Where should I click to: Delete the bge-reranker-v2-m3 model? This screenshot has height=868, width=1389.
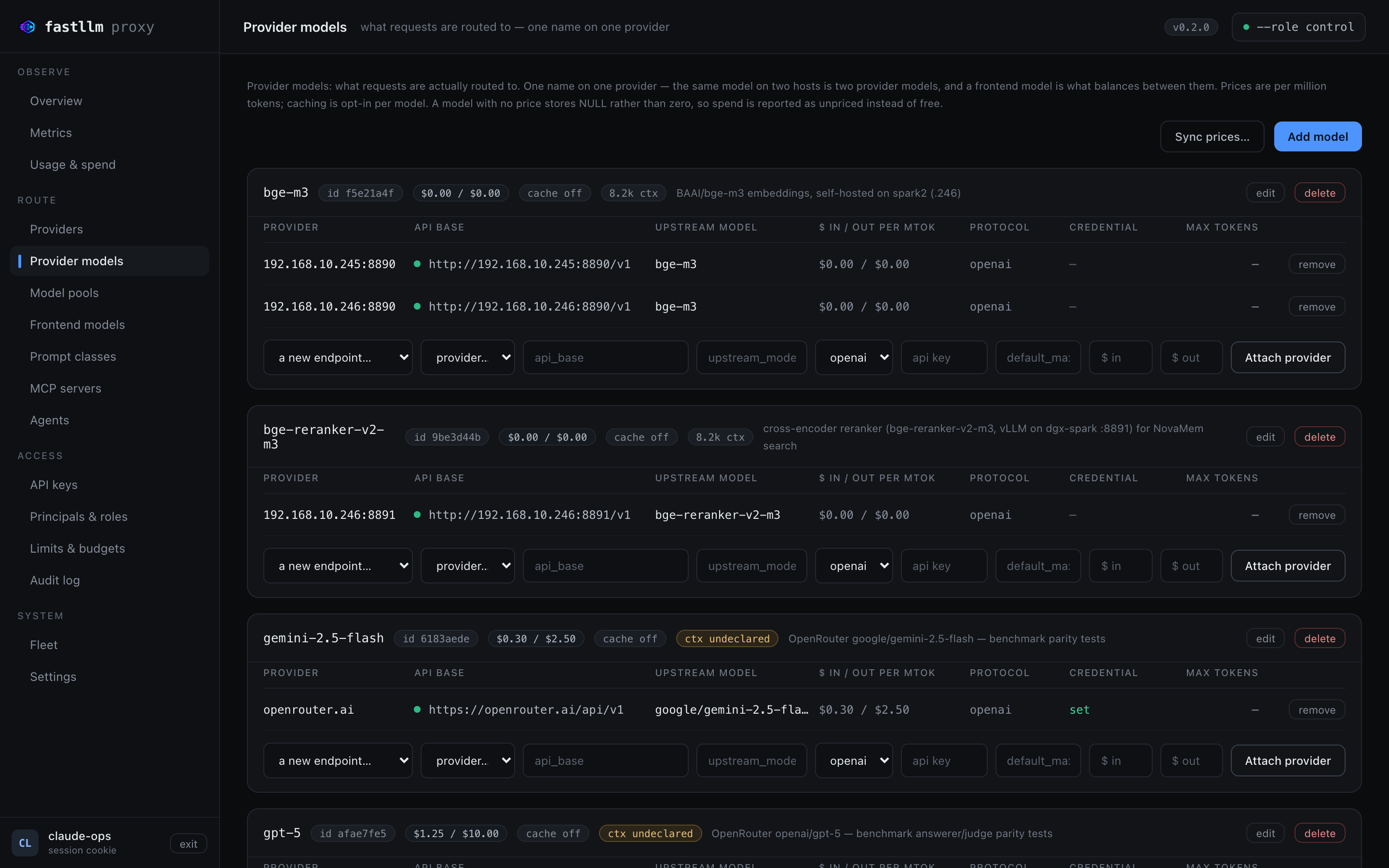1320,437
